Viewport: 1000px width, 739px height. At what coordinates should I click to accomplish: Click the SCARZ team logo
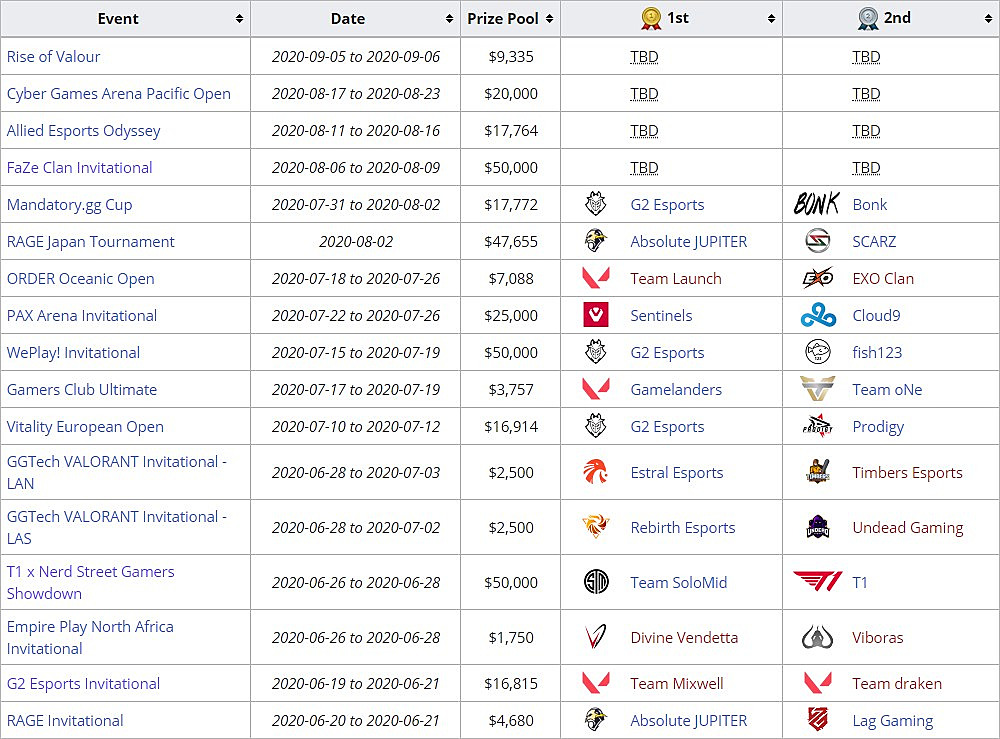[x=818, y=241]
